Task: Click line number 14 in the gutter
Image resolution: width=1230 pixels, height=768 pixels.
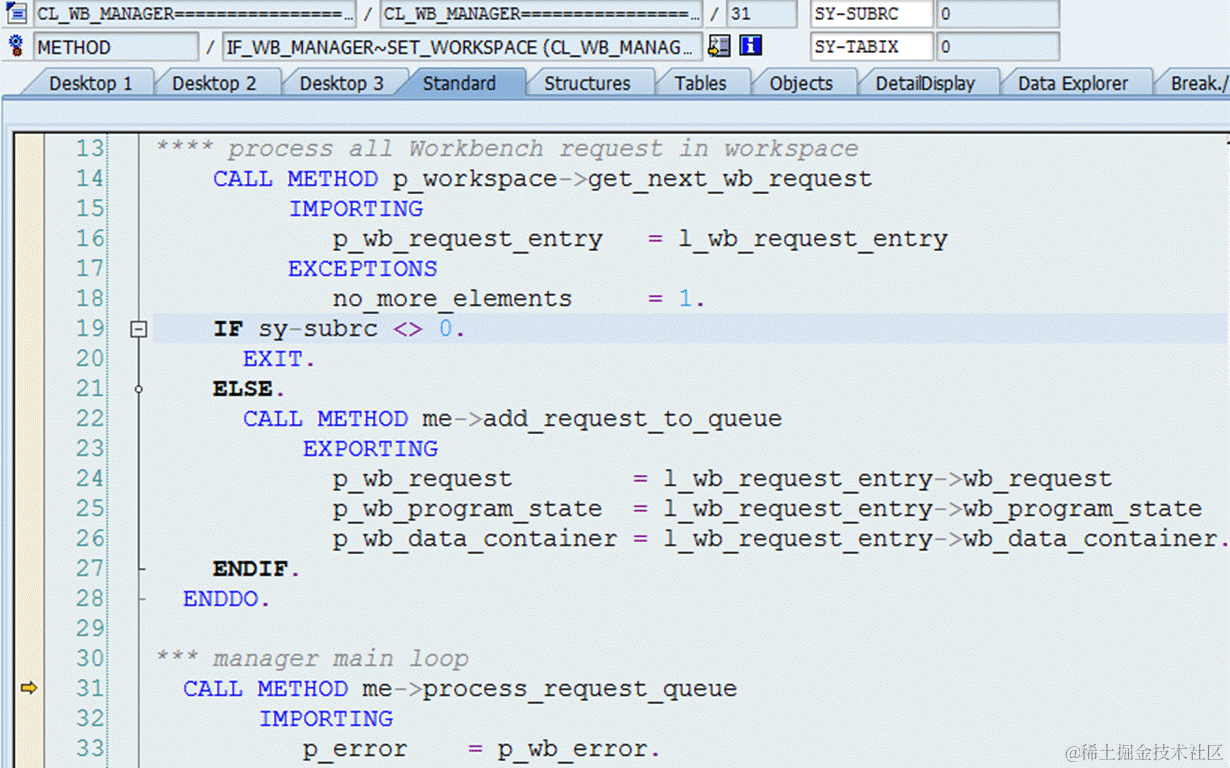Action: (x=90, y=178)
